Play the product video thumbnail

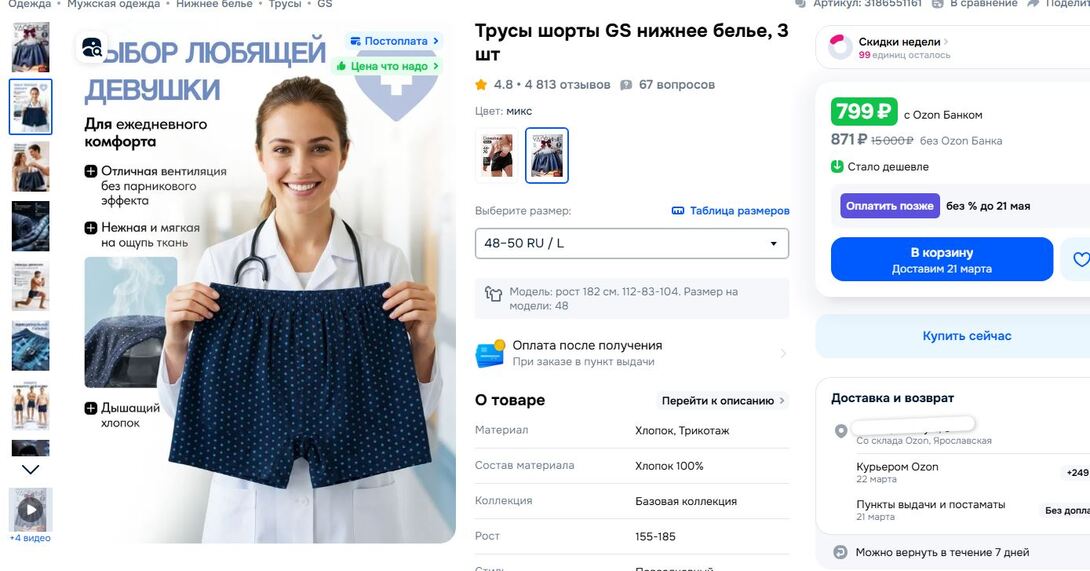coord(30,510)
